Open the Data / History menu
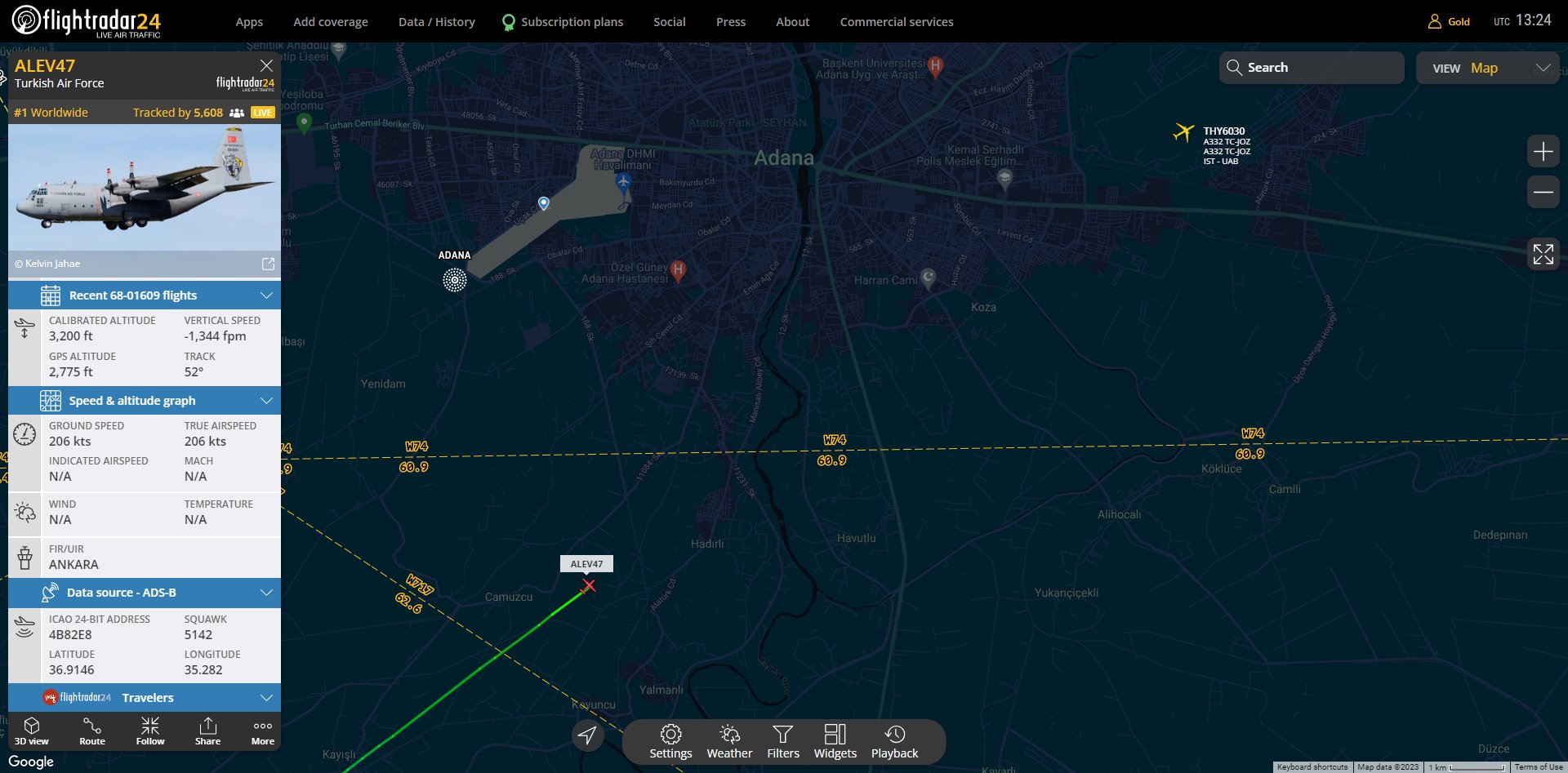 tap(437, 22)
